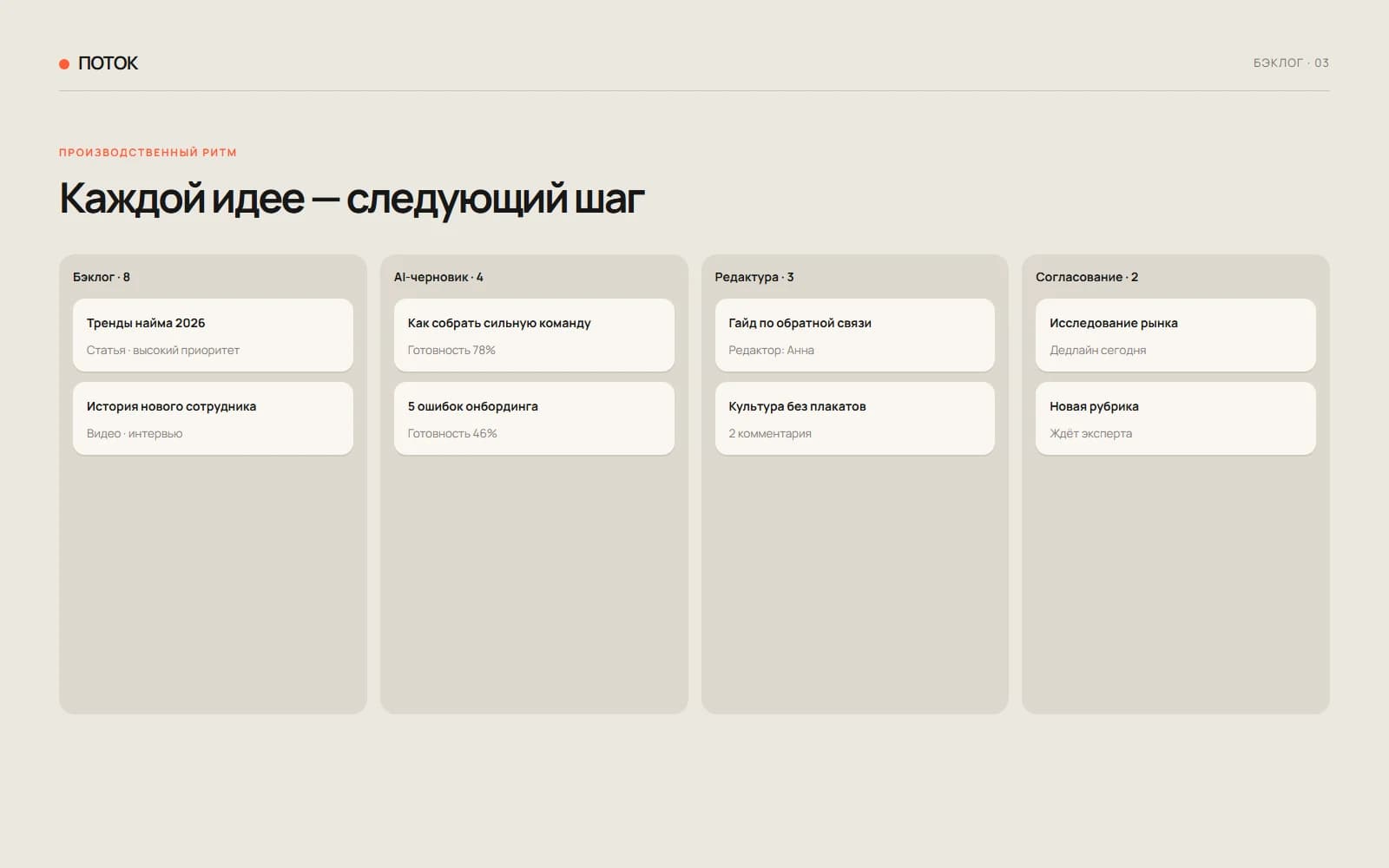
Task: Open the Как собрать сильную команду card
Action: point(534,335)
